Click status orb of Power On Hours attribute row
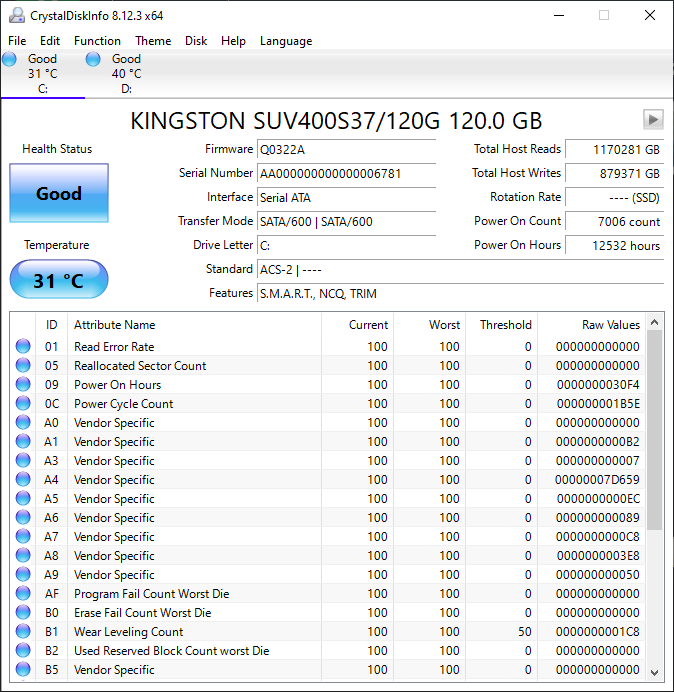Viewport: 674px width, 692px height. [23, 384]
